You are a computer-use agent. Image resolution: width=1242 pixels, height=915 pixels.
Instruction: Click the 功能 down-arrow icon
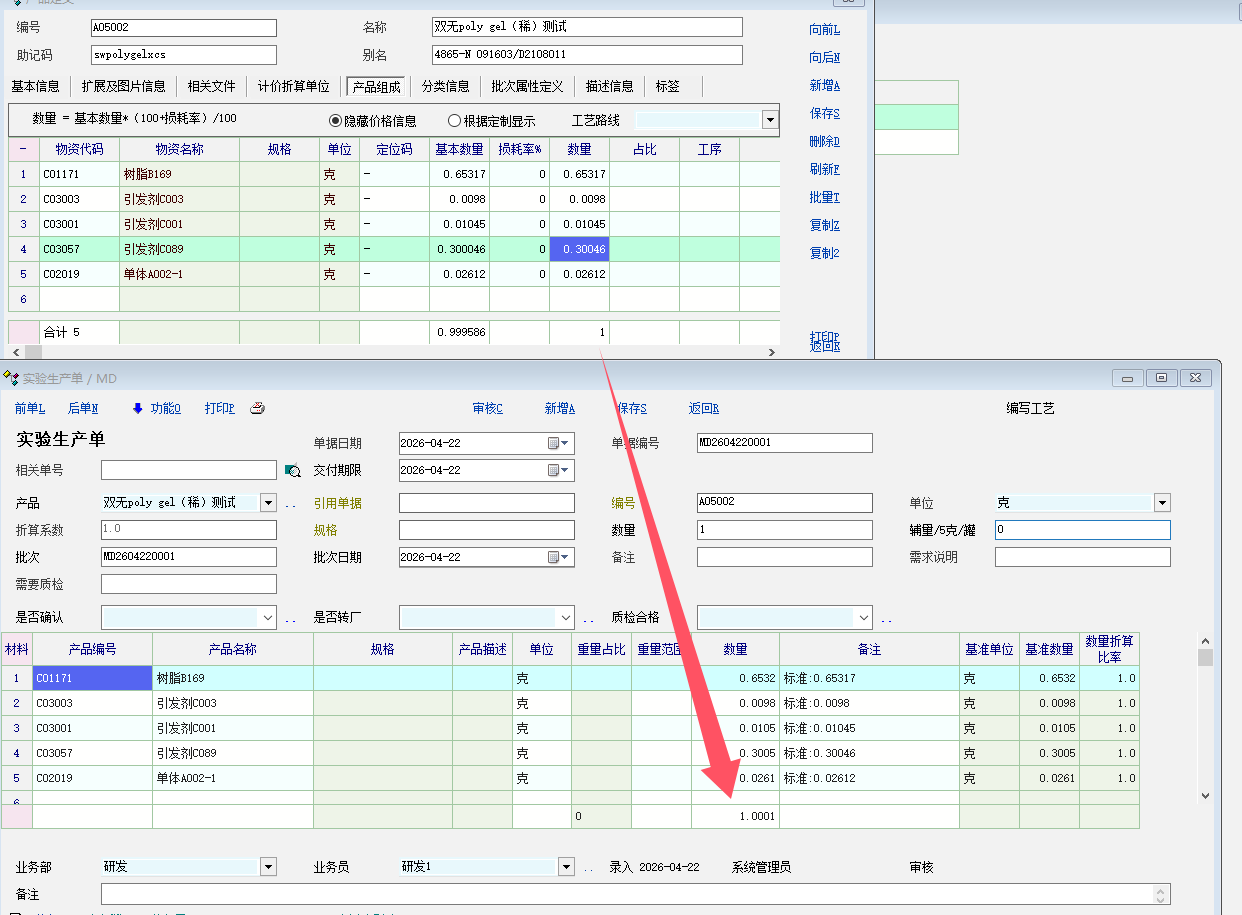click(x=138, y=408)
